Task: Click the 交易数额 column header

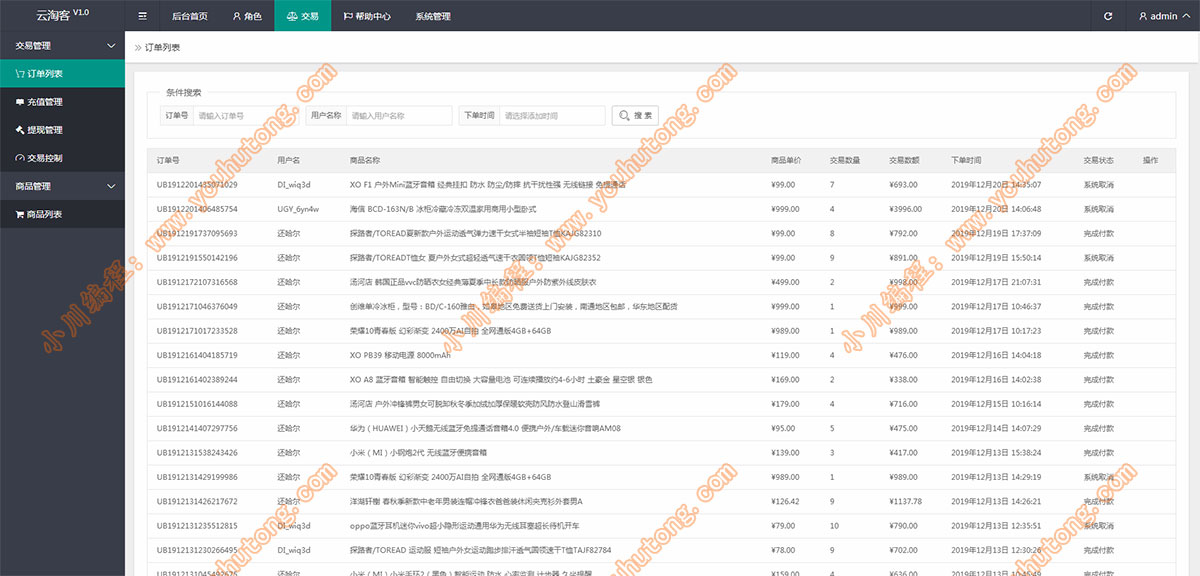Action: 904,160
